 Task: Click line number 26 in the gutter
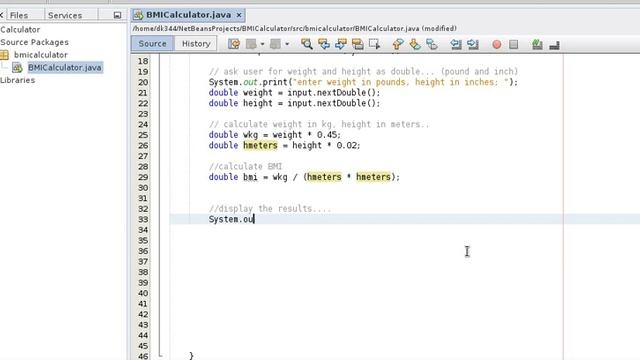click(x=143, y=145)
